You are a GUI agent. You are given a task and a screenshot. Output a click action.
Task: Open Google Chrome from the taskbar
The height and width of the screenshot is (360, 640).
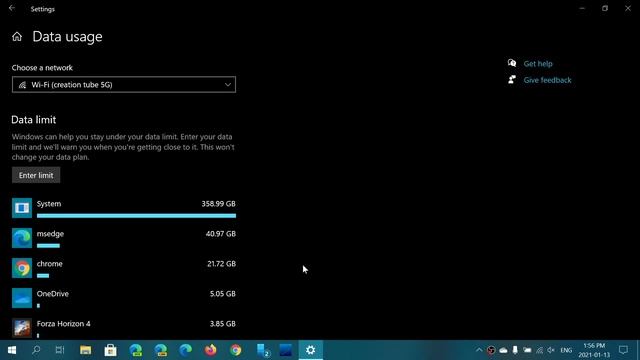click(x=236, y=350)
